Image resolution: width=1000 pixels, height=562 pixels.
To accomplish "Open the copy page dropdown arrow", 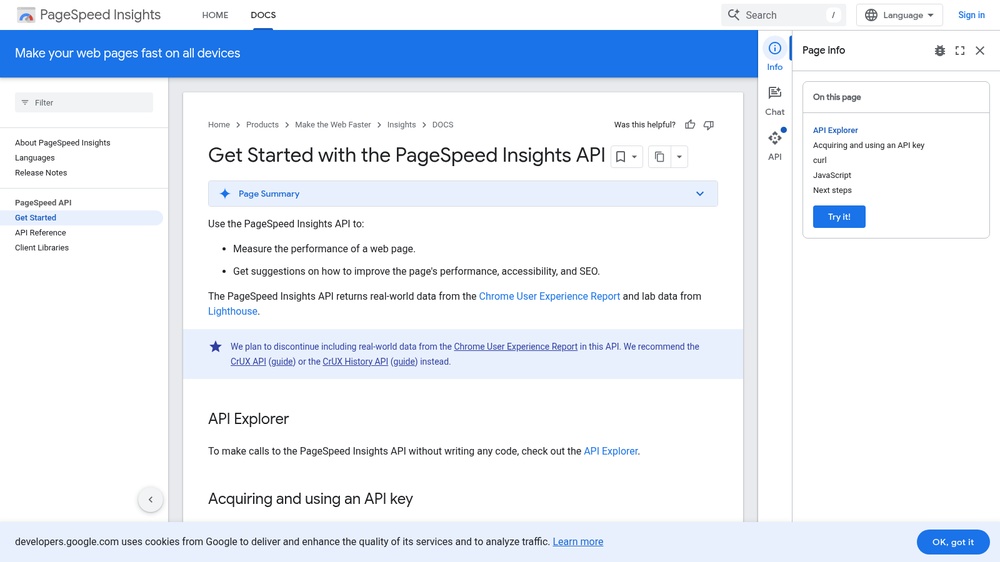I will pos(679,156).
